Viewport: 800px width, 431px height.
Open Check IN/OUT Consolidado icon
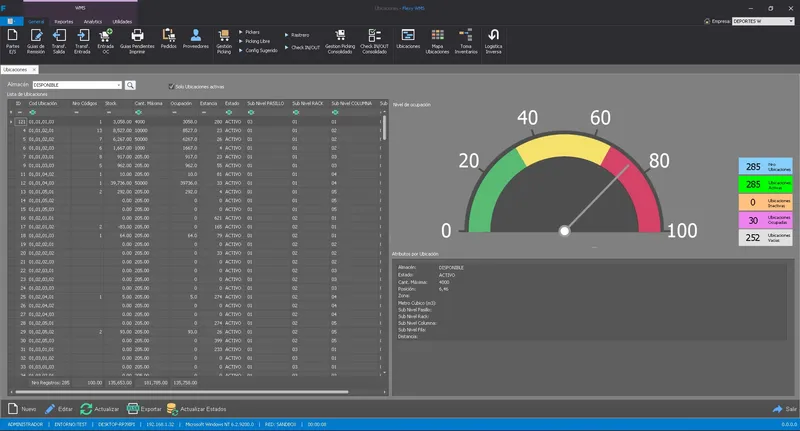pos(374,36)
